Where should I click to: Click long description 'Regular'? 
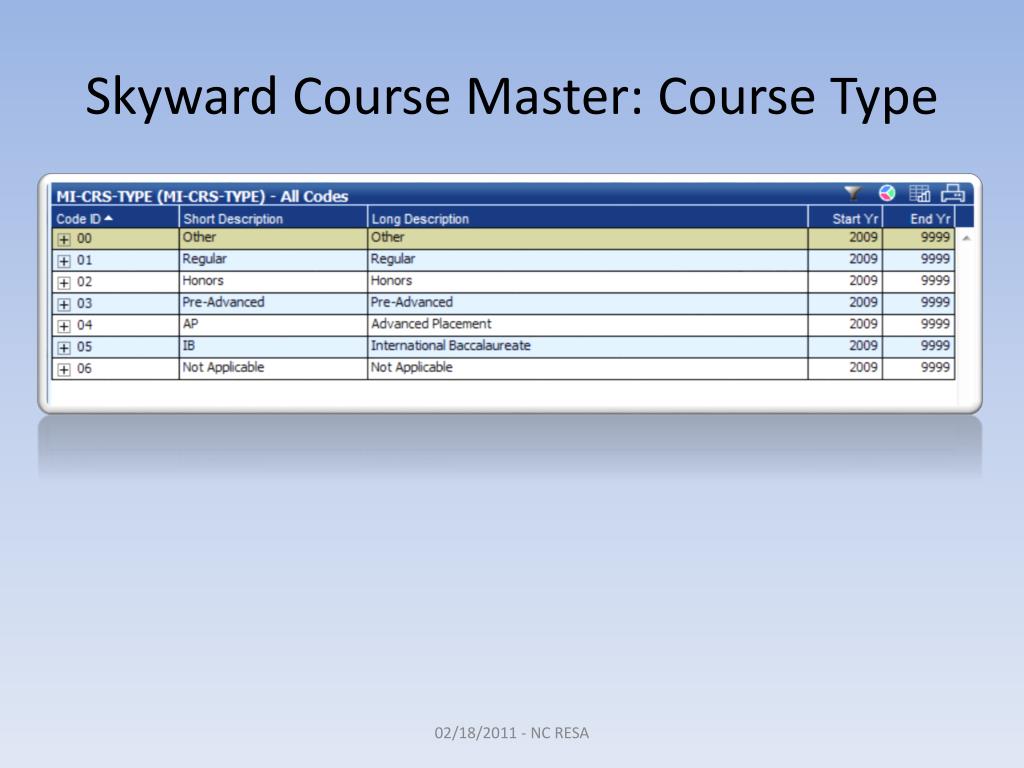tap(392, 259)
